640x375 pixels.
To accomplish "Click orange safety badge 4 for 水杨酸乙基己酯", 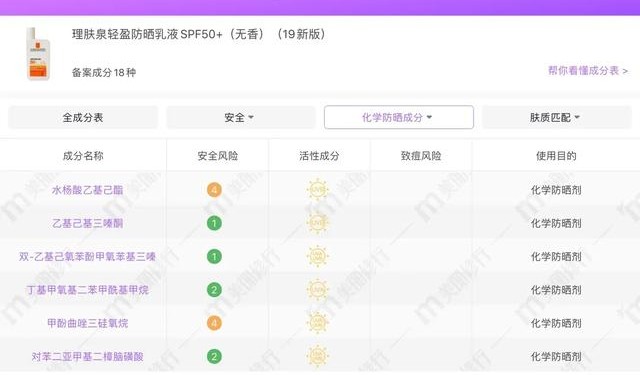I will pyautogui.click(x=214, y=190).
